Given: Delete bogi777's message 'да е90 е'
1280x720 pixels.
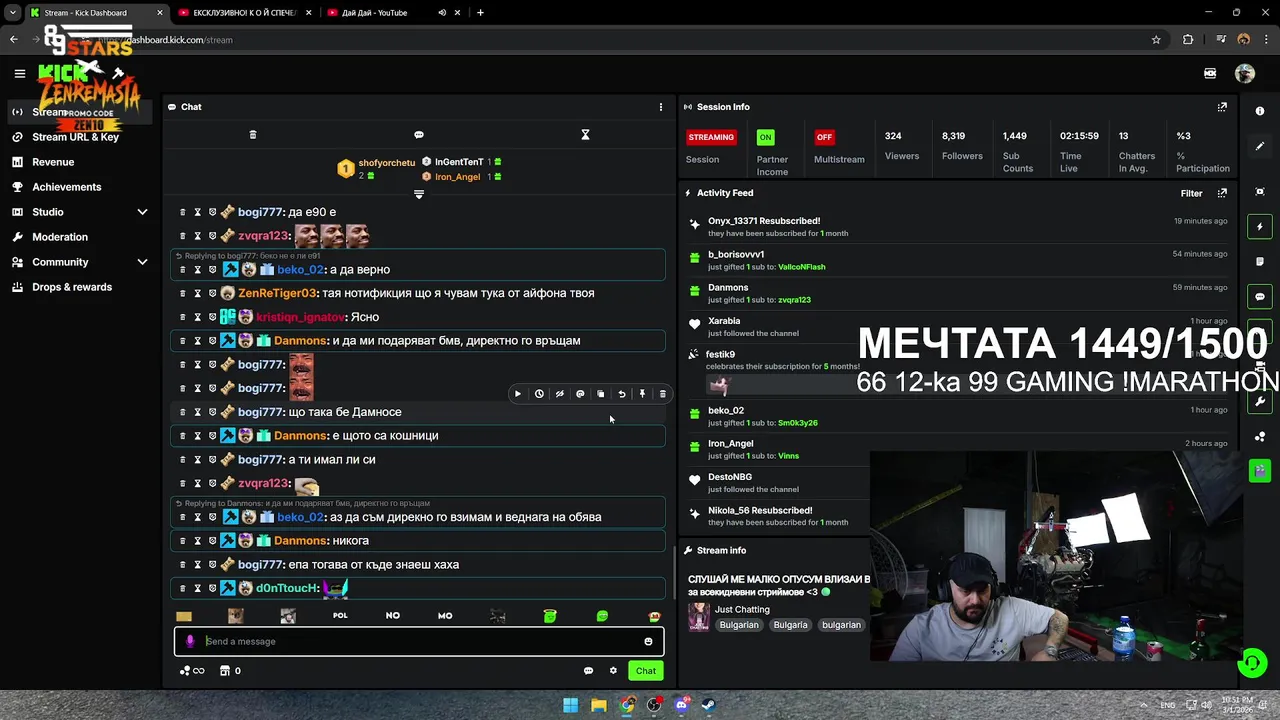Looking at the screenshot, I should [x=182, y=212].
